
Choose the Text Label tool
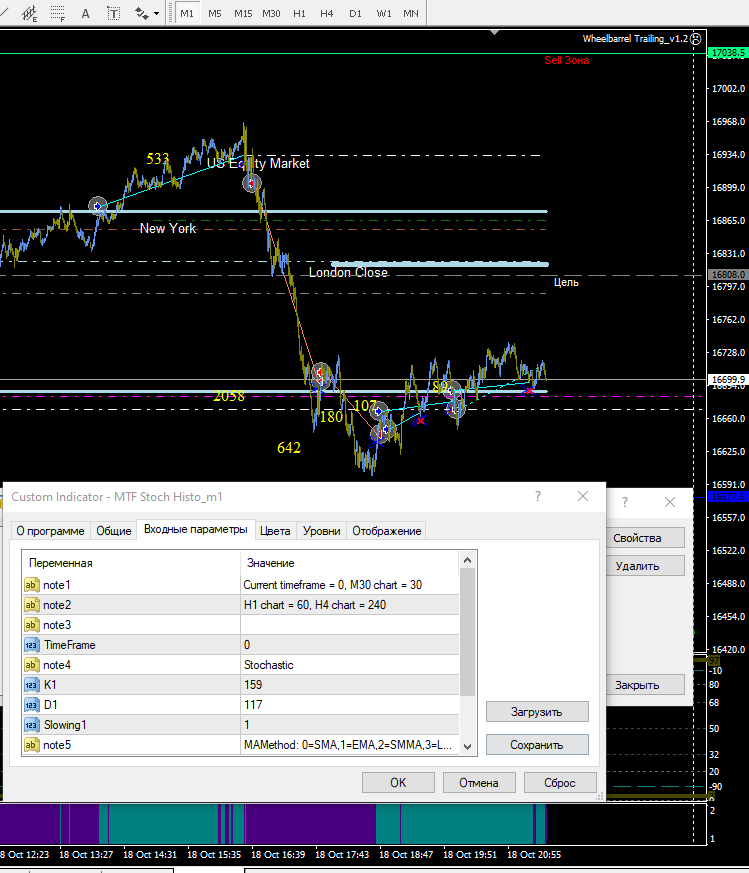112,14
